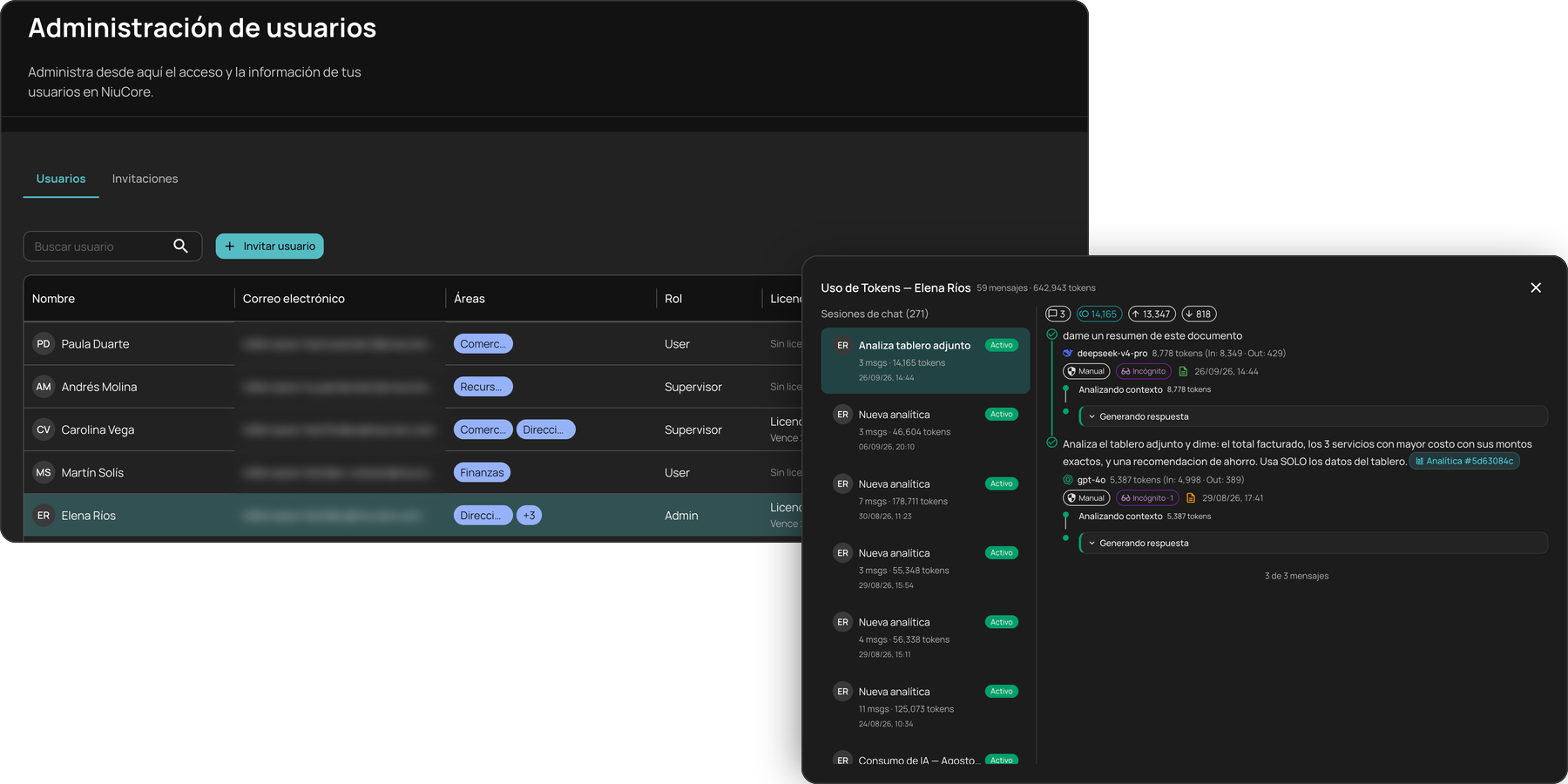
Task: Open the Nueva analítica session with 178,711 tokens
Action: [925, 499]
